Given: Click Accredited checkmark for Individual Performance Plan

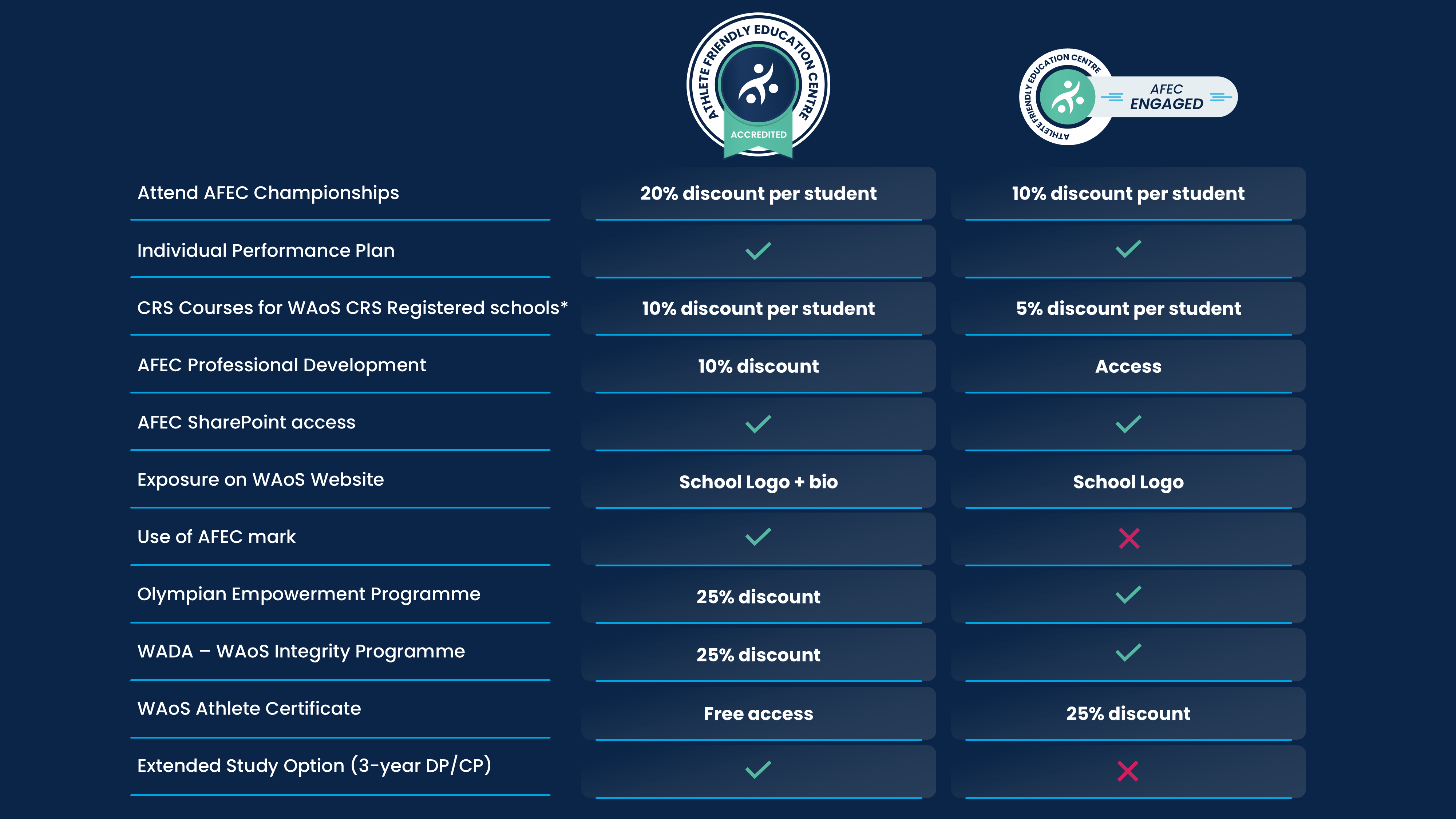Looking at the screenshot, I should 758,250.
